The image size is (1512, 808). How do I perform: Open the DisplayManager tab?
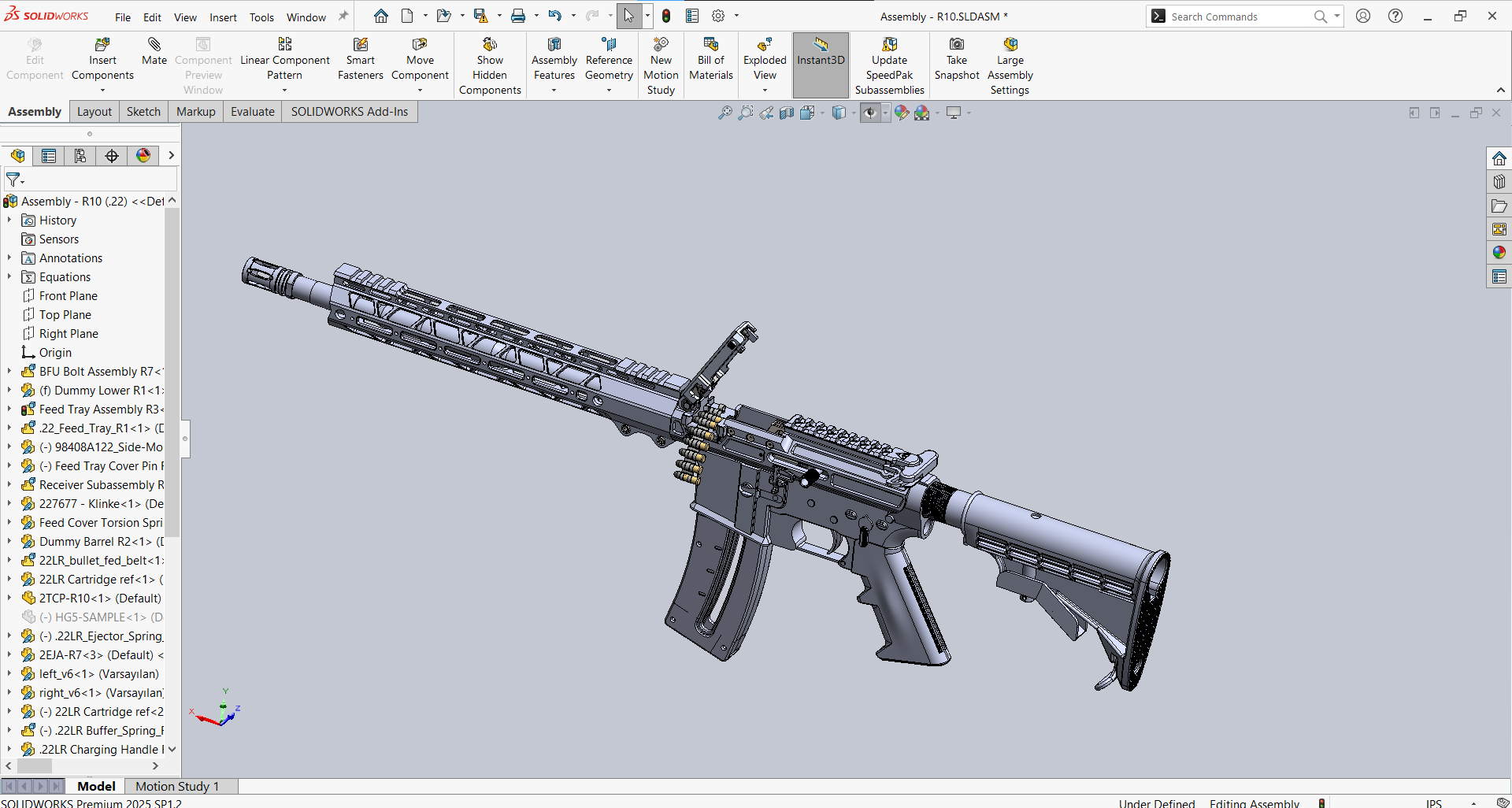point(143,156)
